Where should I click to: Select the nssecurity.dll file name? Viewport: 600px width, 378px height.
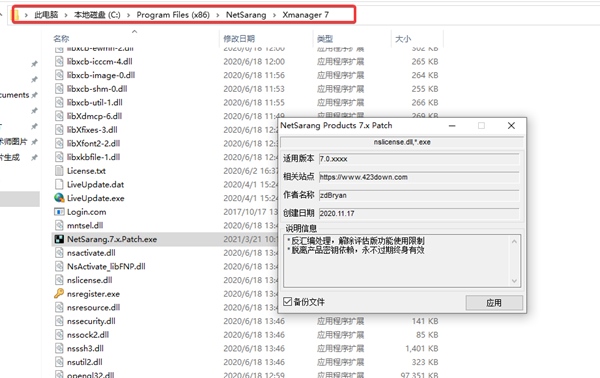(x=91, y=321)
